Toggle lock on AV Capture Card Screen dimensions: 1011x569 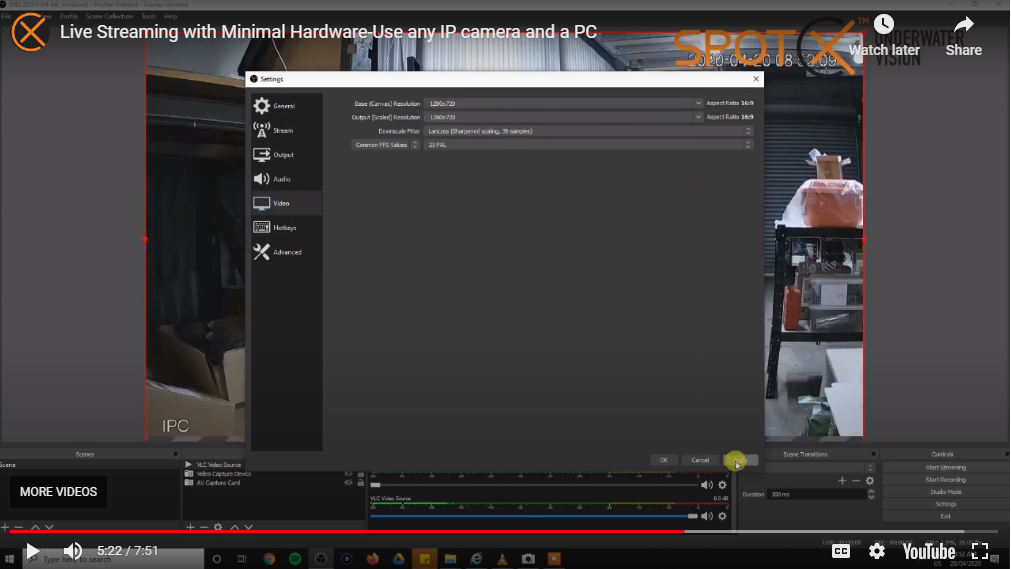360,483
